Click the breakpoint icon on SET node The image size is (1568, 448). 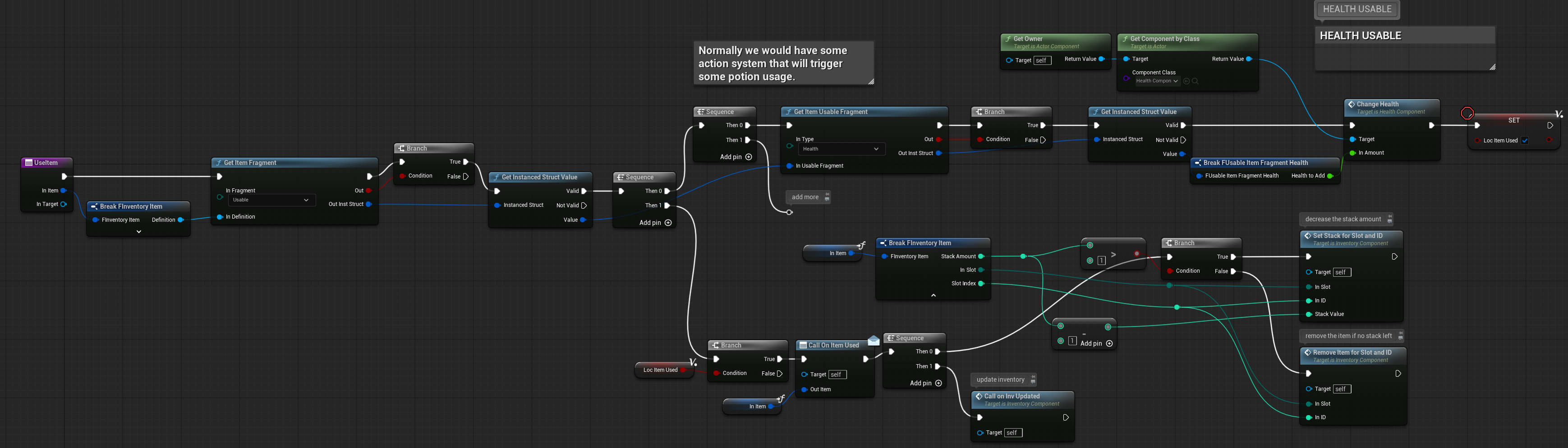coord(1467,113)
